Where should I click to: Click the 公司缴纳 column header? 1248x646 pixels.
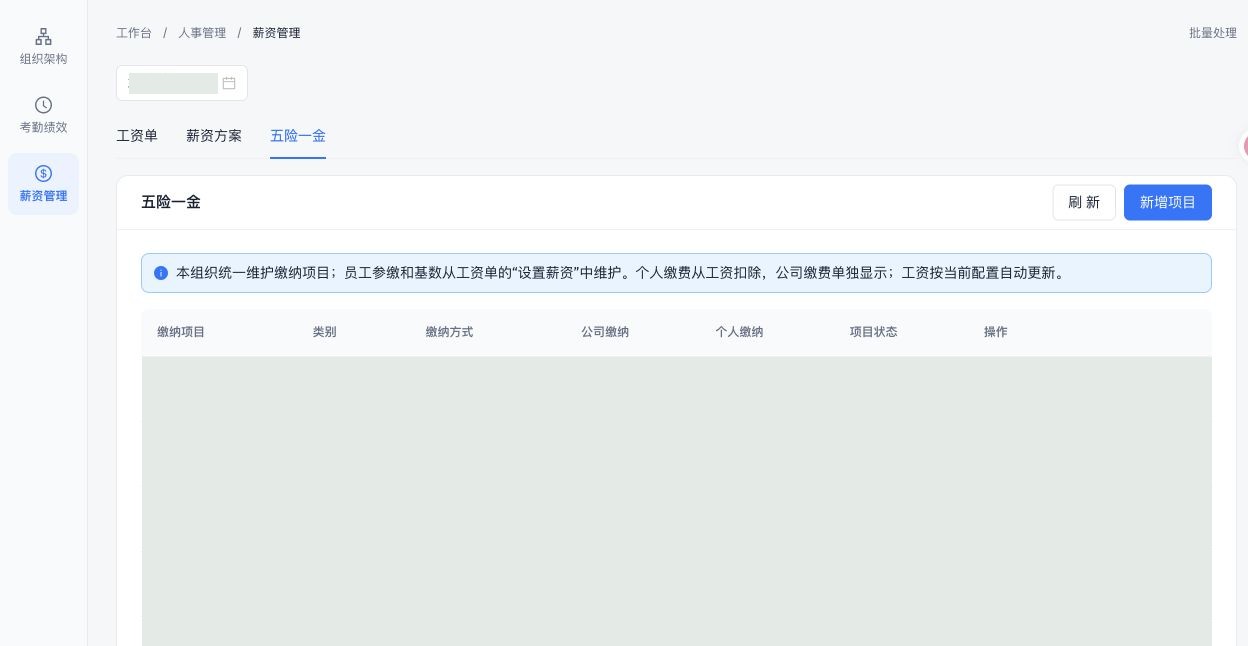(x=605, y=332)
